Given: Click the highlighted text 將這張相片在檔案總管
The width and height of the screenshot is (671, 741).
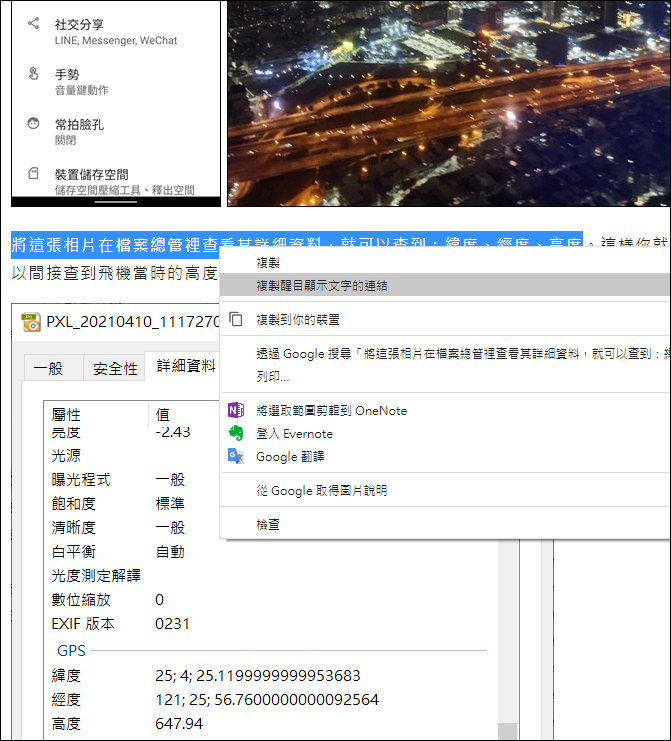Looking at the screenshot, I should (115, 245).
